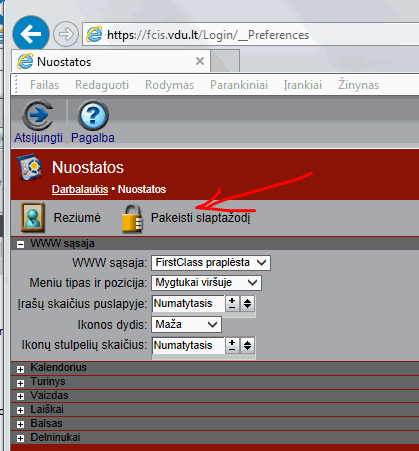Open the Failas menu
The height and width of the screenshot is (451, 419).
[x=44, y=85]
